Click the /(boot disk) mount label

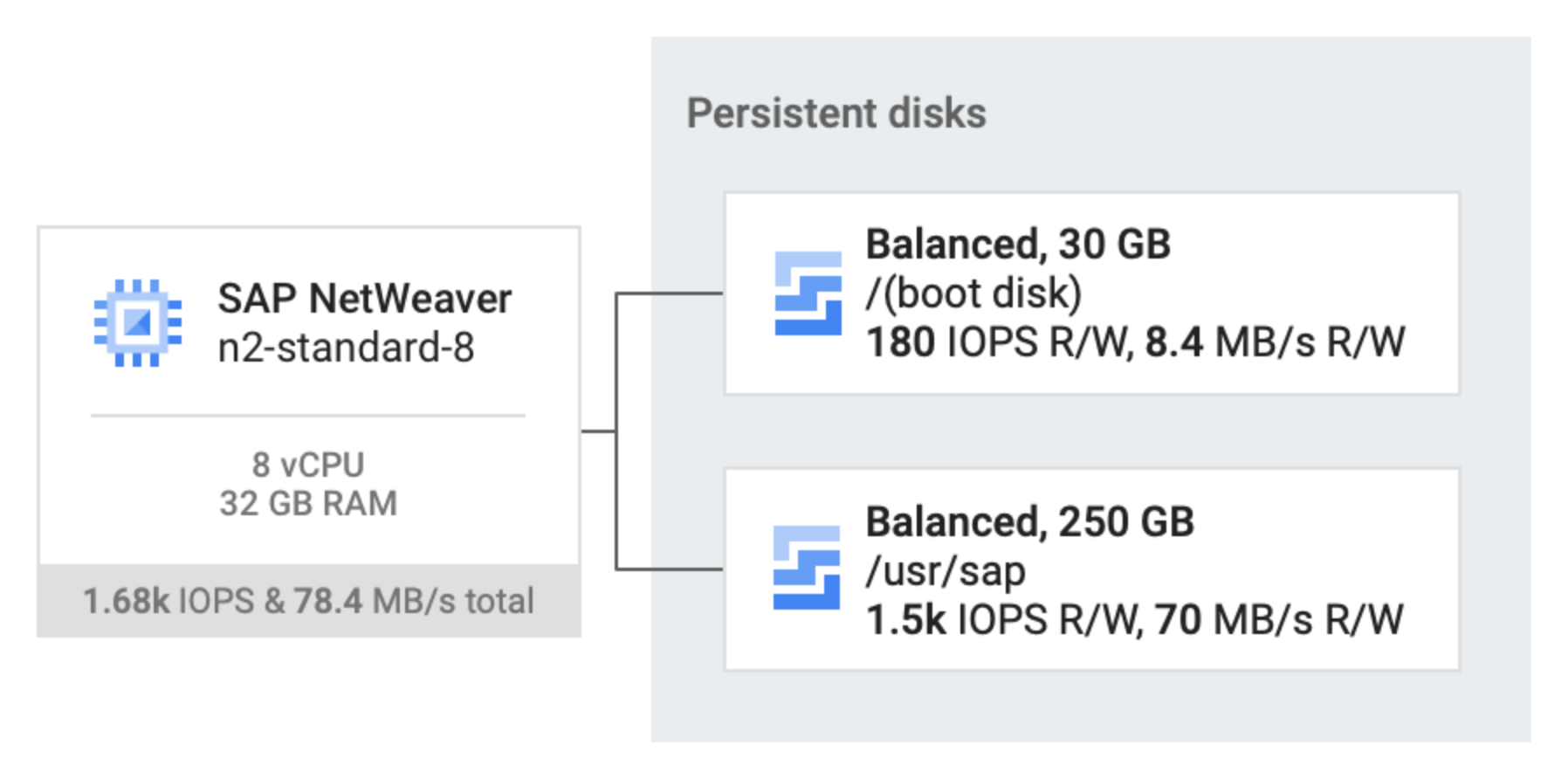973,293
